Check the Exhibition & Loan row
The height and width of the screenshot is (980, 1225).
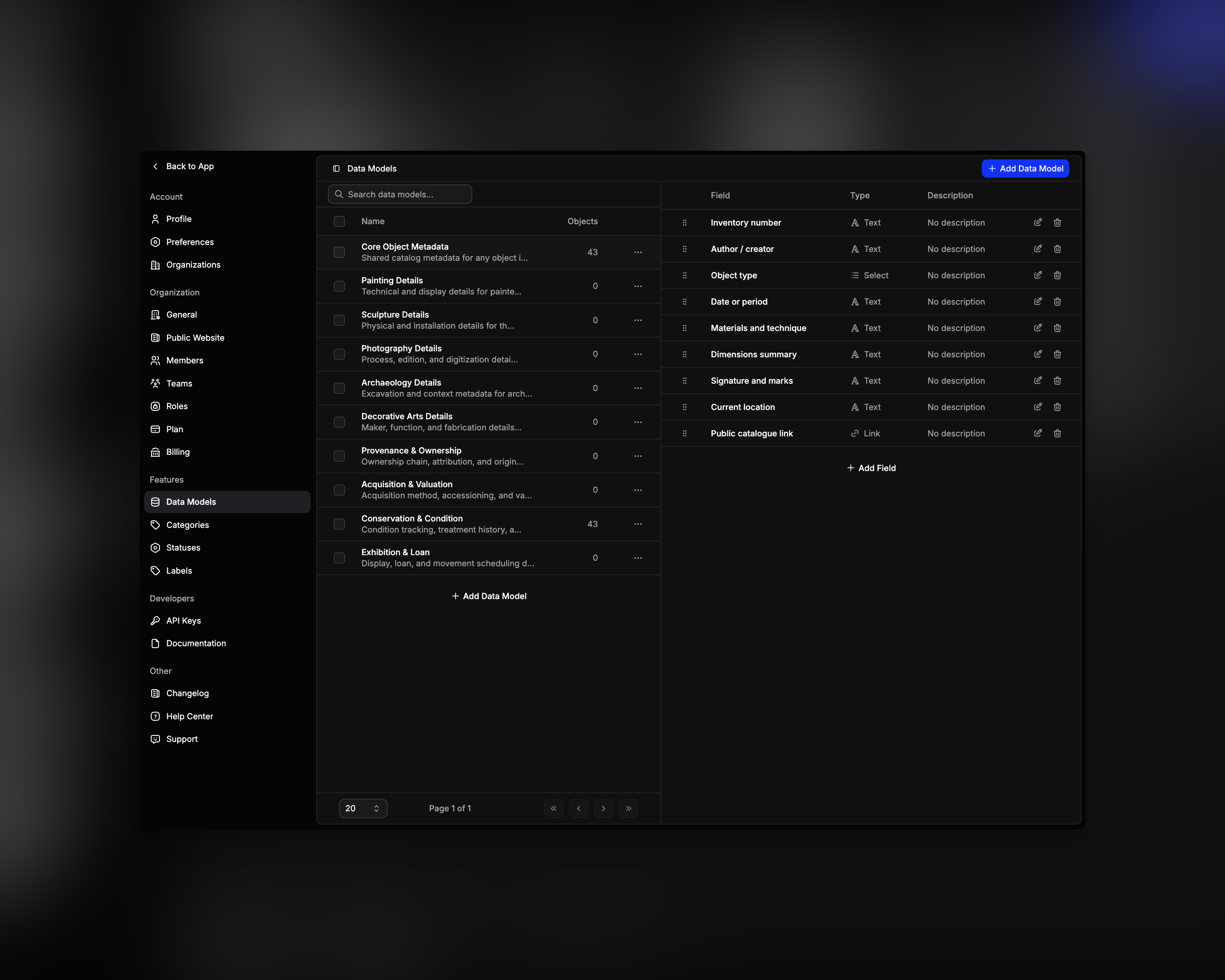(x=339, y=558)
